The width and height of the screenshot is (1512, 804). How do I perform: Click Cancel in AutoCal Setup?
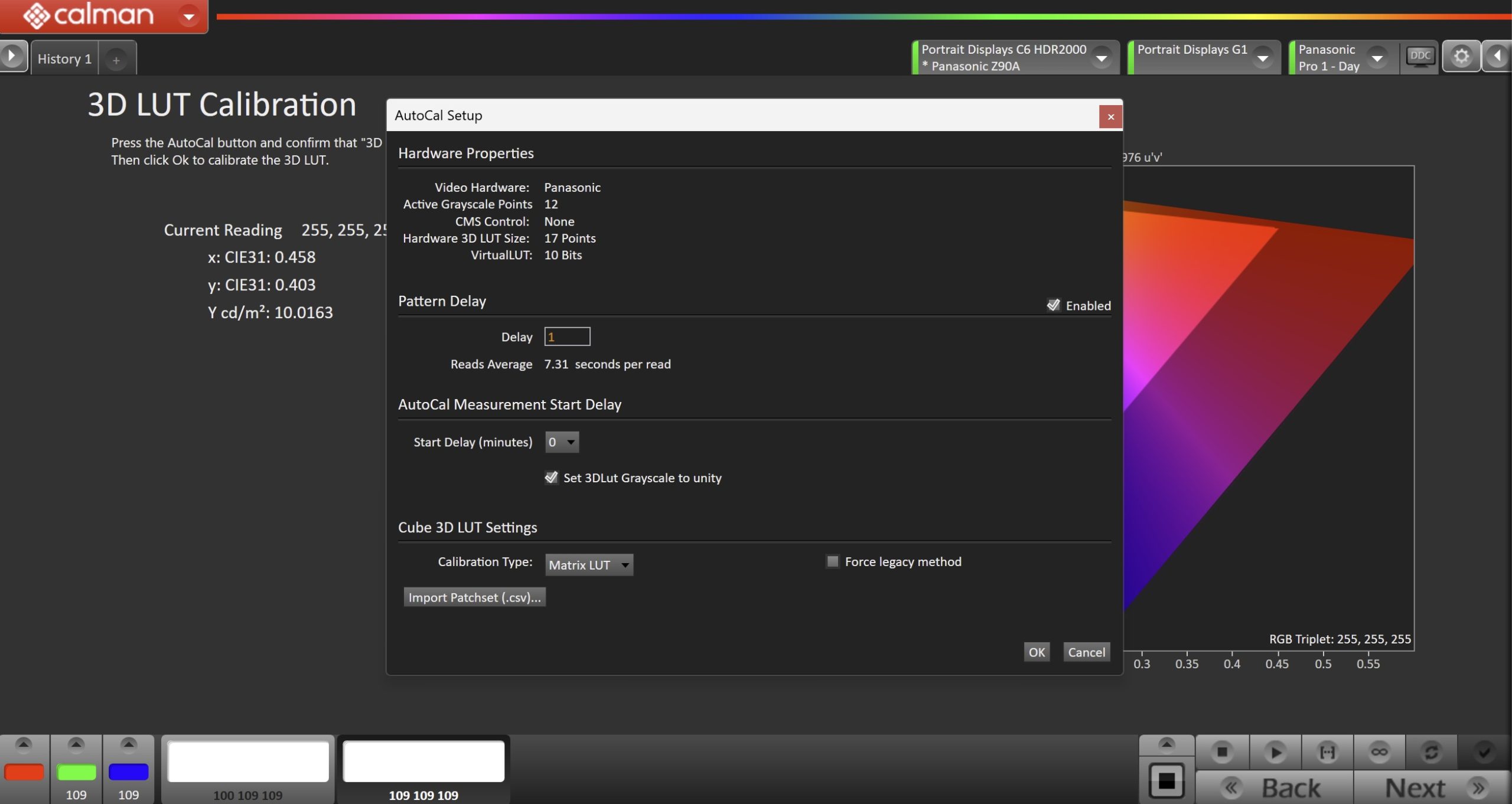(x=1086, y=652)
